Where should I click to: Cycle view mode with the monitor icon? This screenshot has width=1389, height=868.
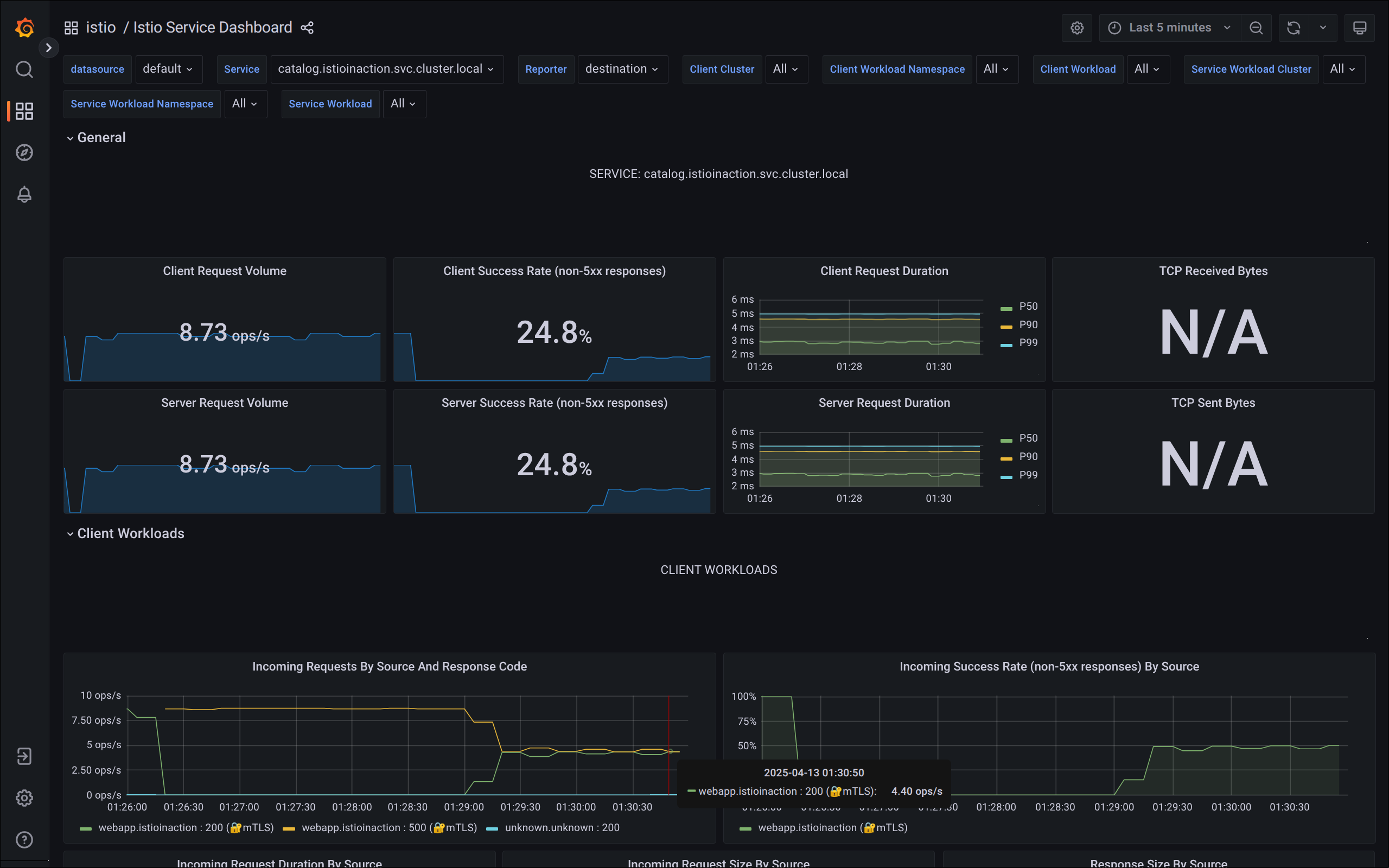coord(1359,28)
